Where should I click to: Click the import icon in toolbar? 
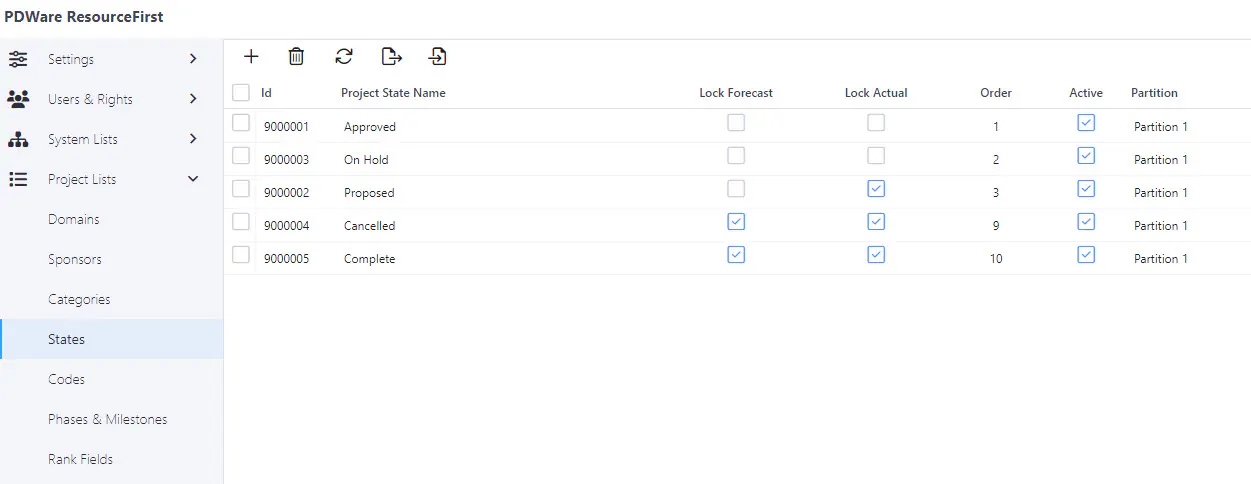(x=437, y=57)
